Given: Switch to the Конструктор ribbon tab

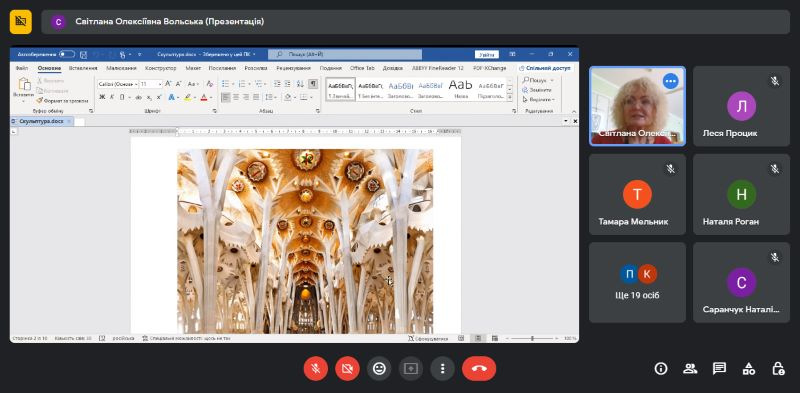Looking at the screenshot, I should coord(160,68).
